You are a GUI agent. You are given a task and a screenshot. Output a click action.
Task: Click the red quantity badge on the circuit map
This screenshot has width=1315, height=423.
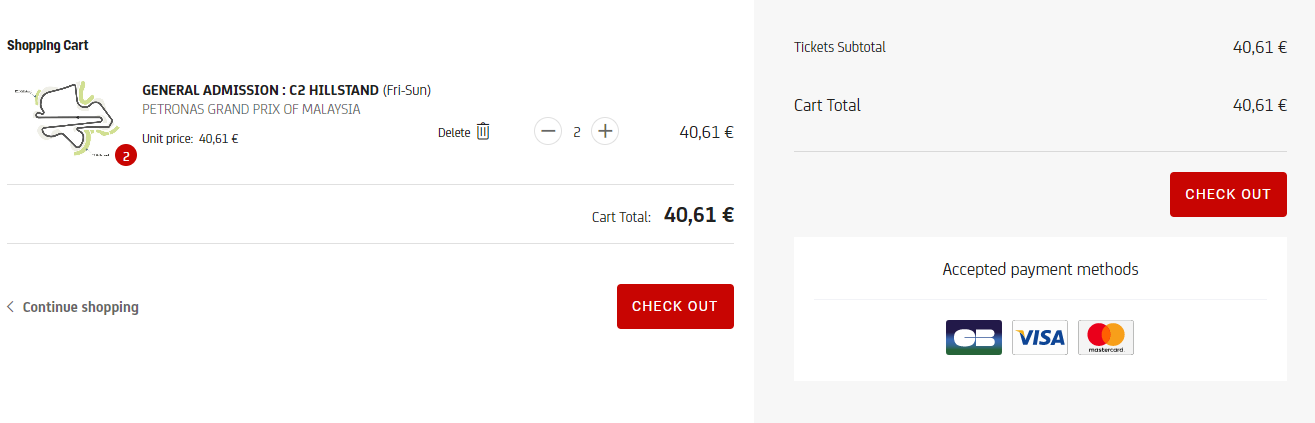(126, 156)
